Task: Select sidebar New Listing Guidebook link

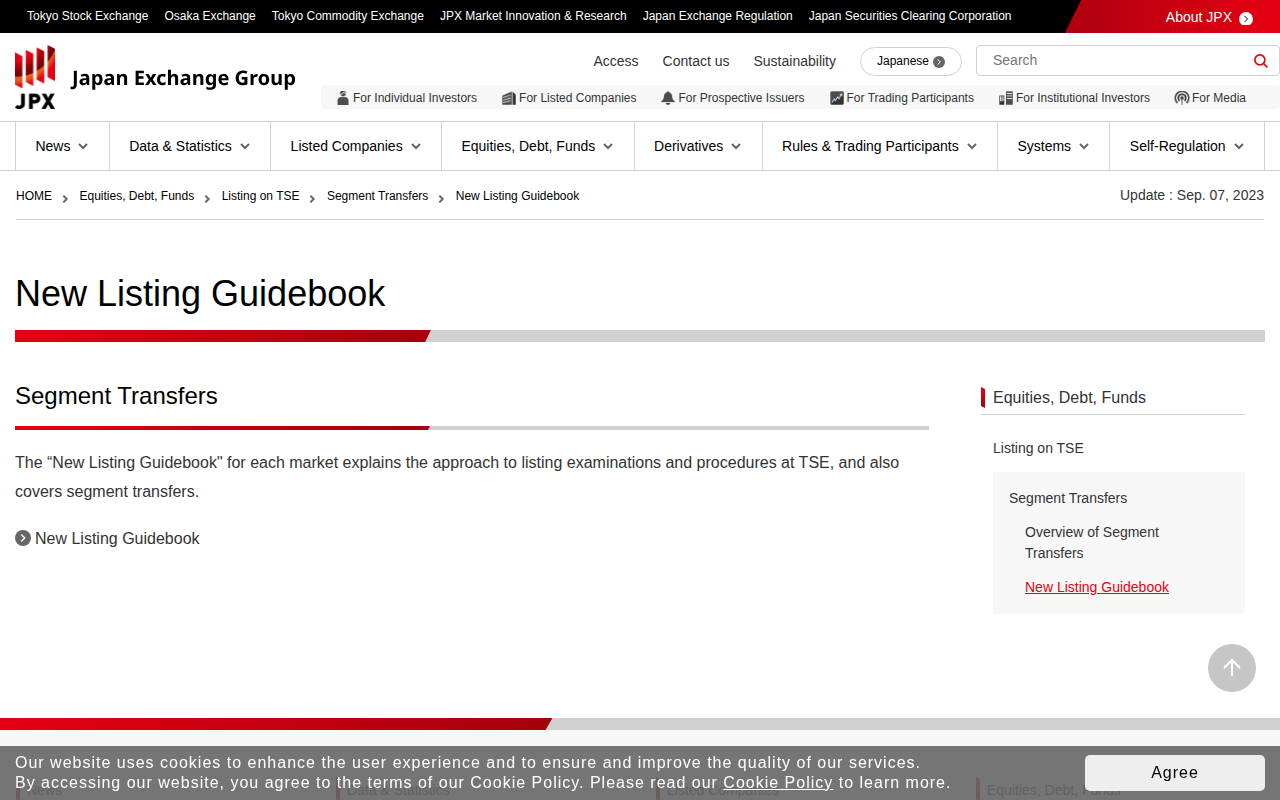Action: pyautogui.click(x=1097, y=587)
